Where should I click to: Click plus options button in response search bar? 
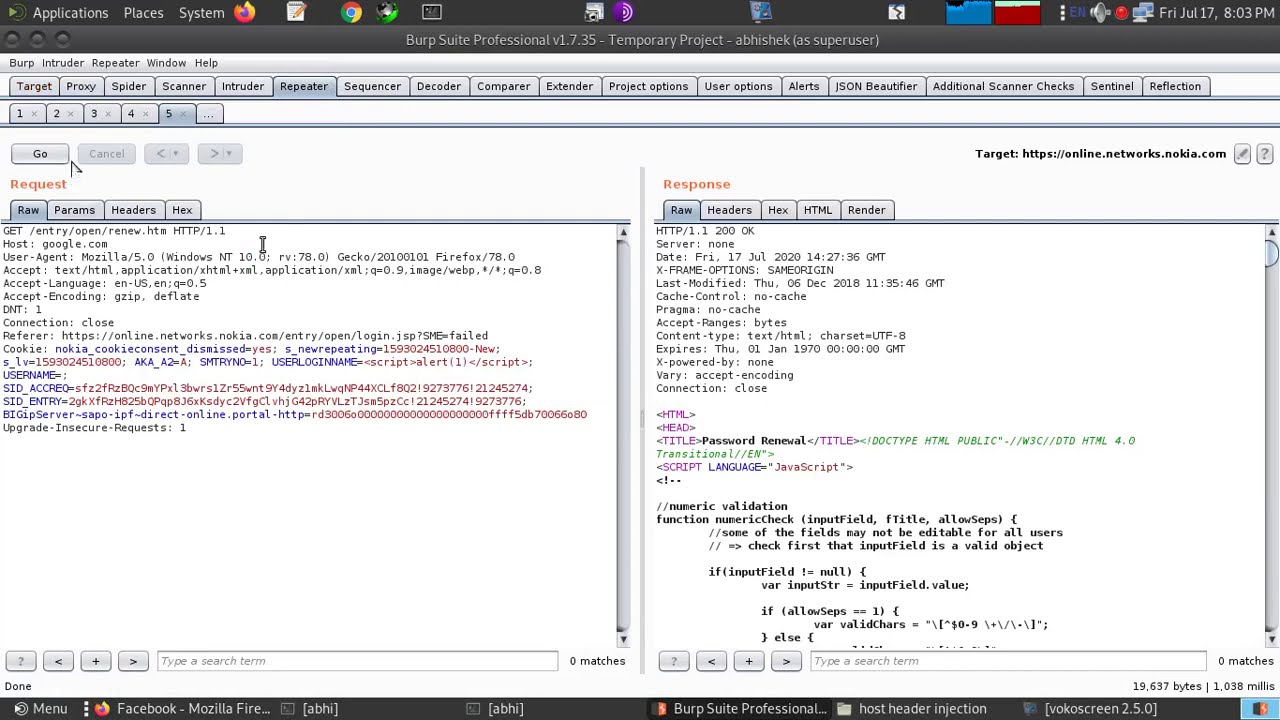point(749,661)
